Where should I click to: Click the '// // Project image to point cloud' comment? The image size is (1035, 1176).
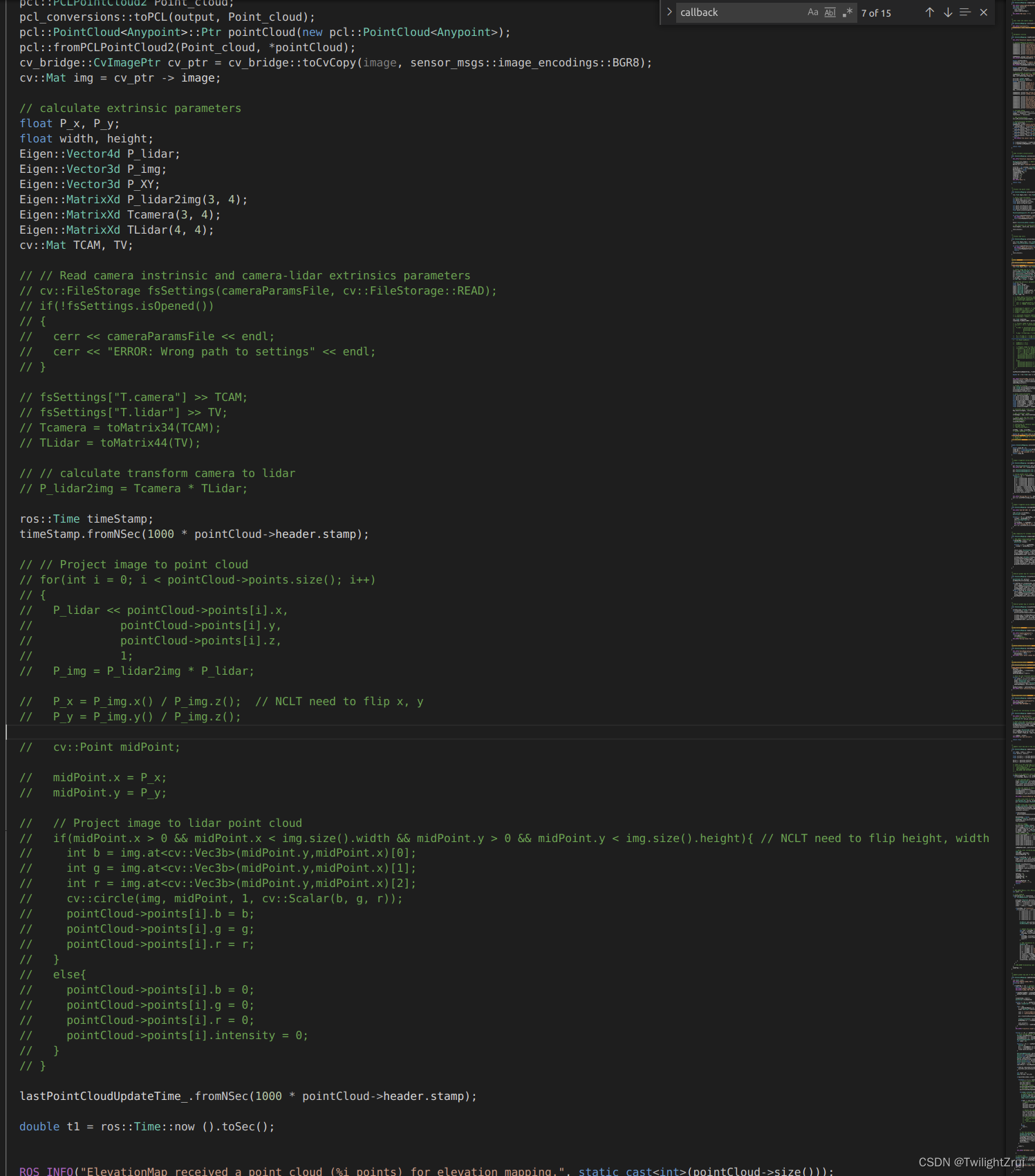click(x=133, y=565)
